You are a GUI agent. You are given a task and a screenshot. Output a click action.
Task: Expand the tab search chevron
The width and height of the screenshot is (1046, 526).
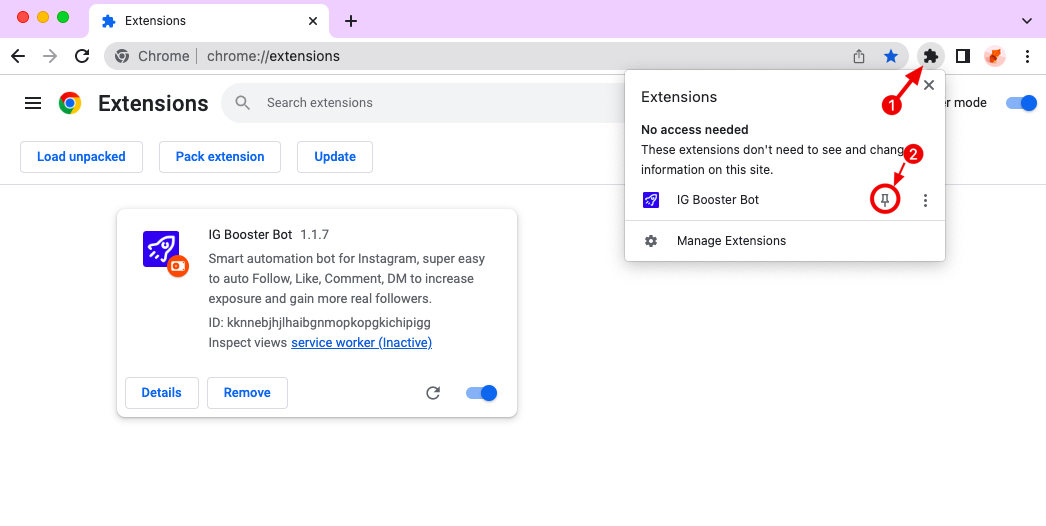[1027, 21]
